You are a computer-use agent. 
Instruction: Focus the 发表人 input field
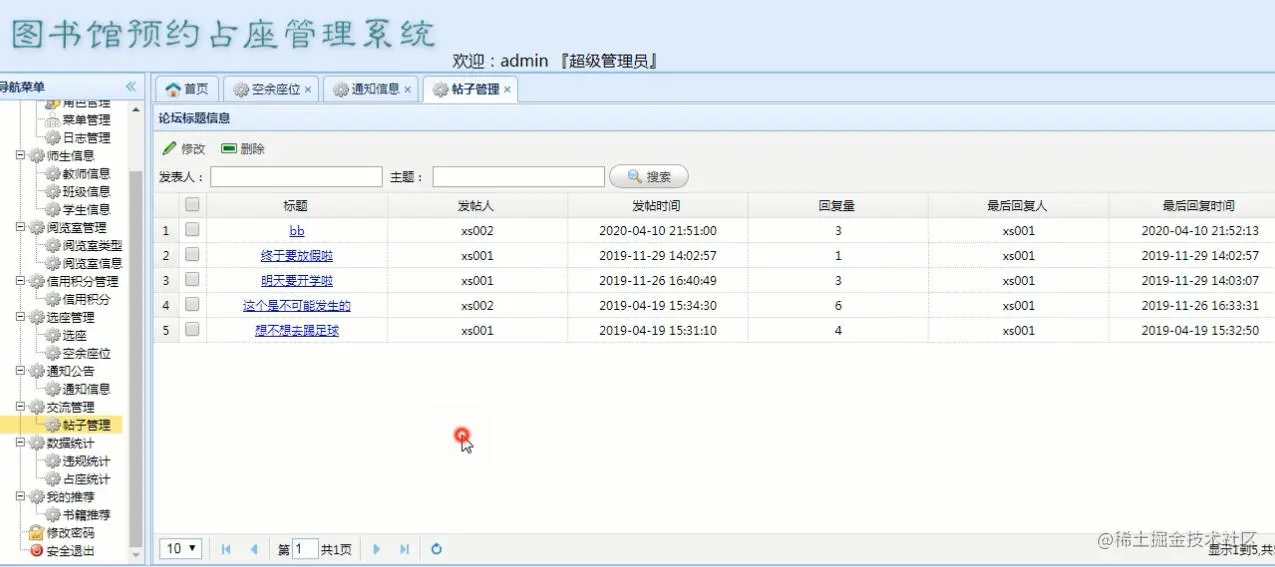coord(296,177)
